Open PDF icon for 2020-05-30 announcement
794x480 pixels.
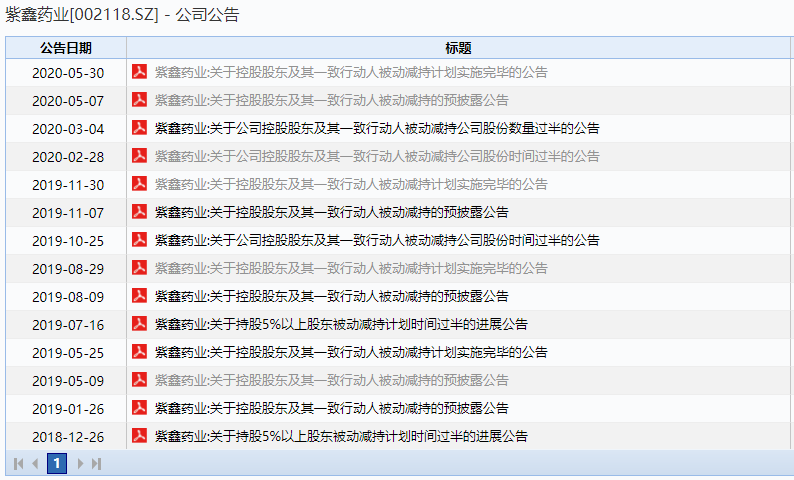tap(139, 71)
